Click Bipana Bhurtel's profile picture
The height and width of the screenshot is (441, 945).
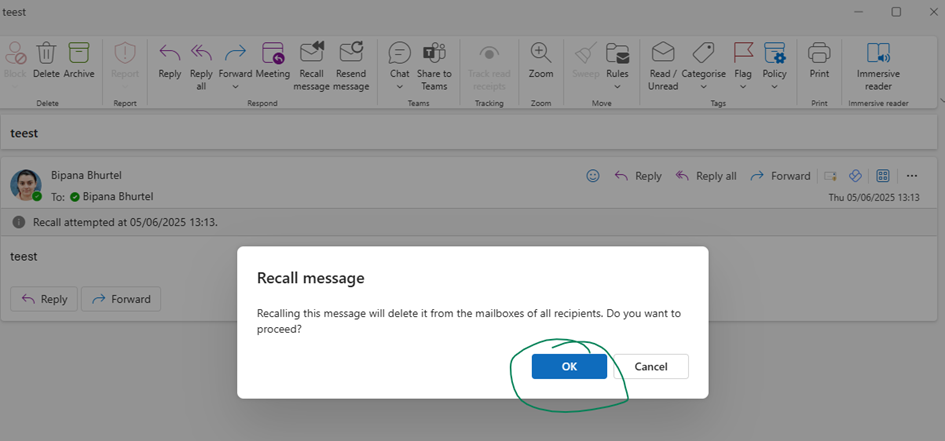pos(26,185)
